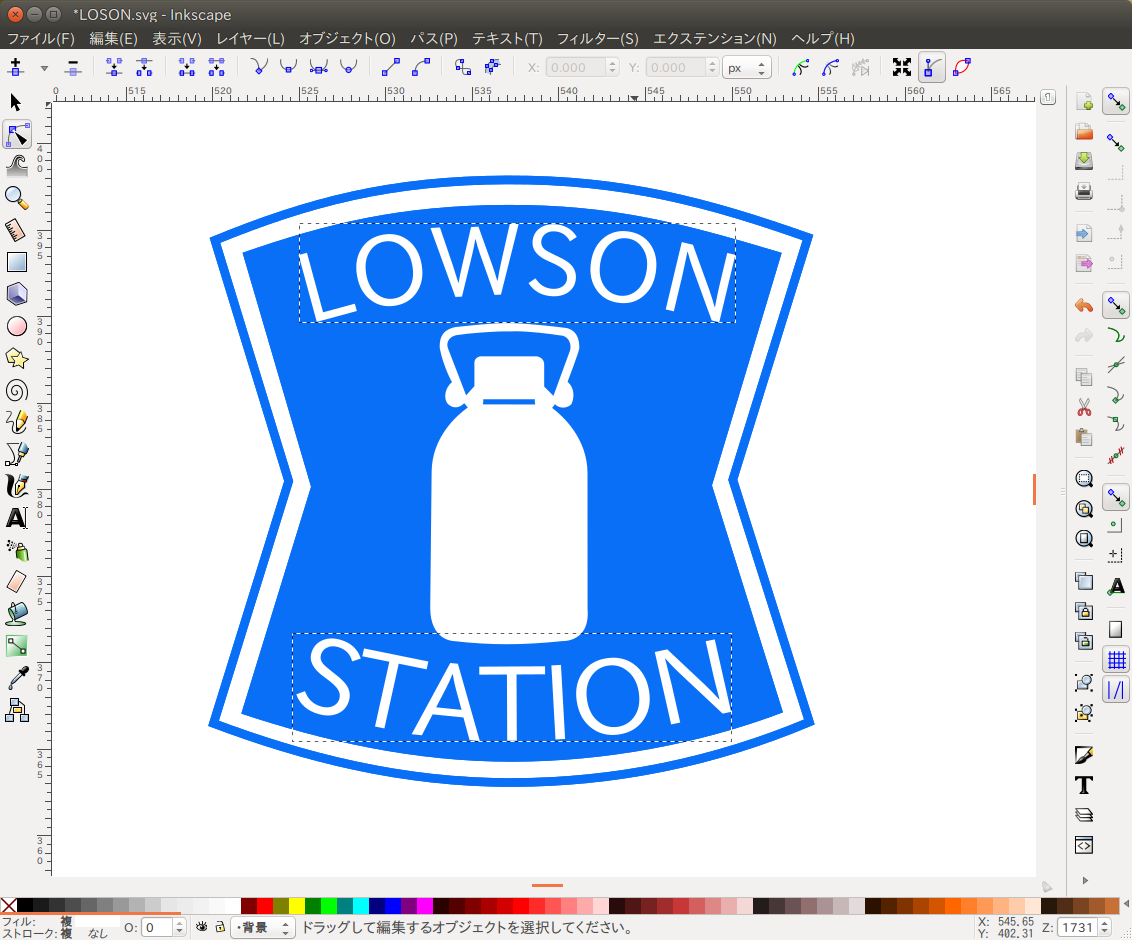Open the px units dropdown

[746, 68]
